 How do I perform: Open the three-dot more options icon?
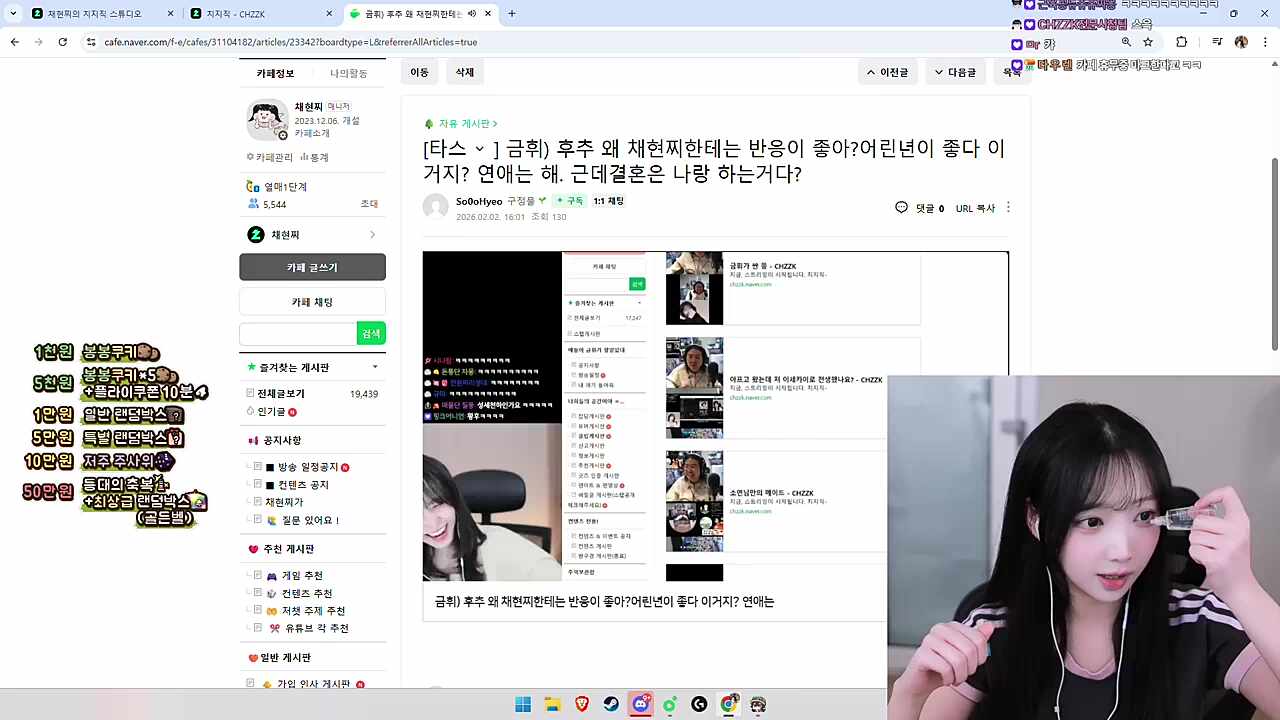tap(1008, 207)
